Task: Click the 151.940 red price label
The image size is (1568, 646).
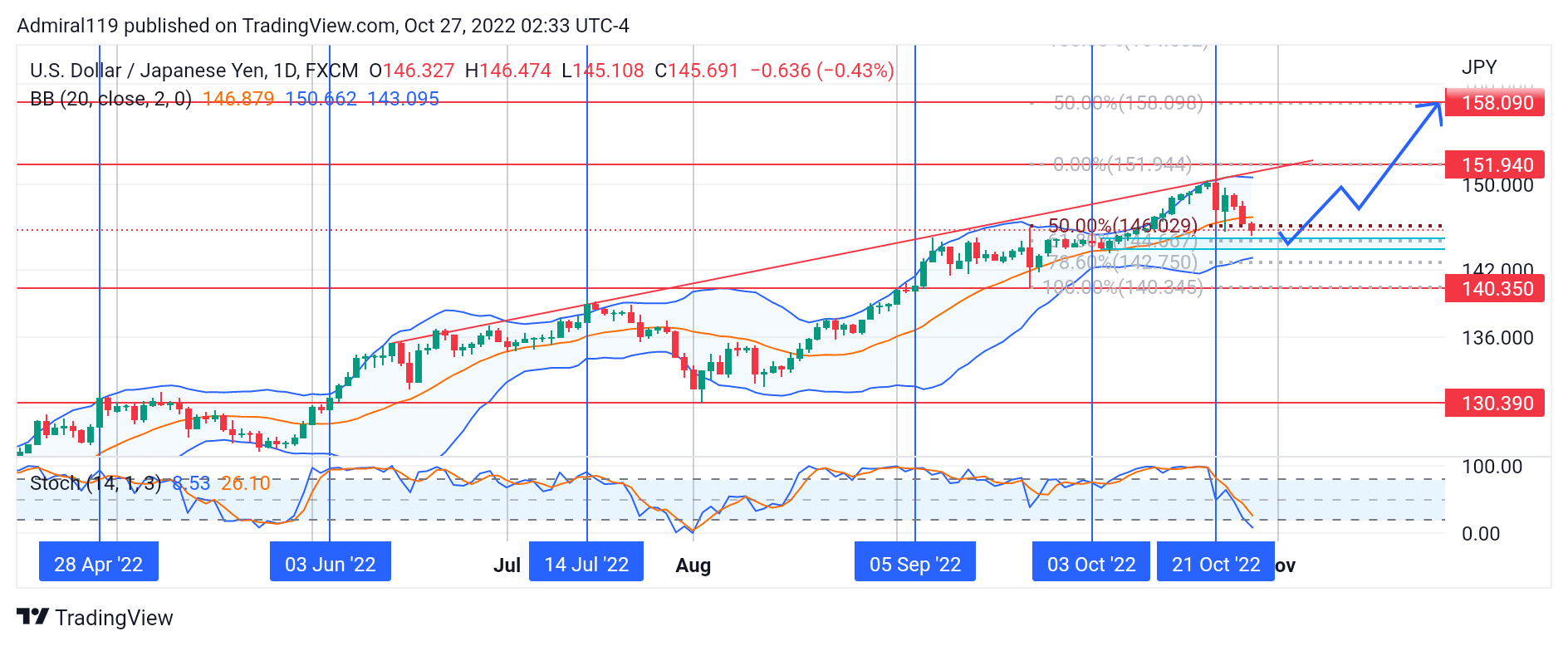Action: coord(1495,164)
